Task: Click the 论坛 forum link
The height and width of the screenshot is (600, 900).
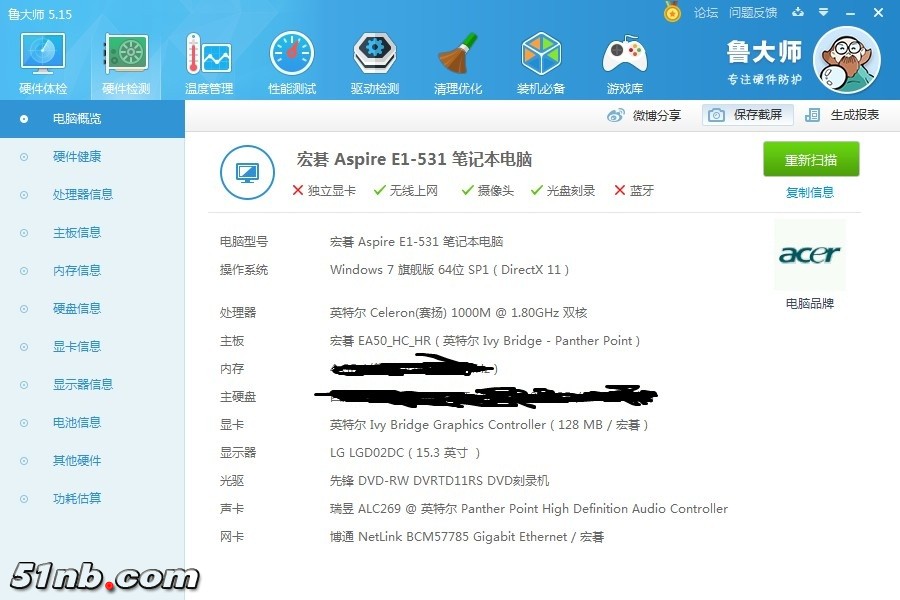Action: (706, 12)
